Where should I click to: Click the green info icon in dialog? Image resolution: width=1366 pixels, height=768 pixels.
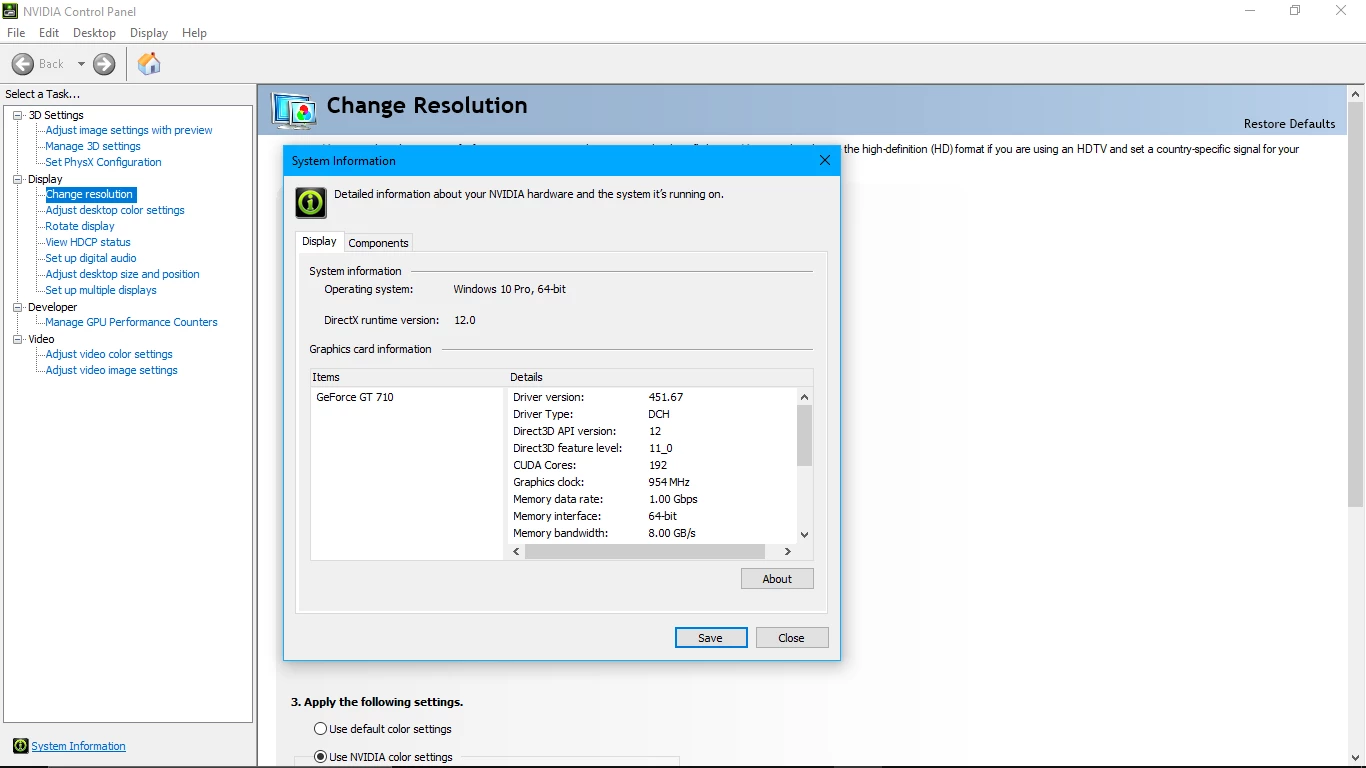[311, 202]
